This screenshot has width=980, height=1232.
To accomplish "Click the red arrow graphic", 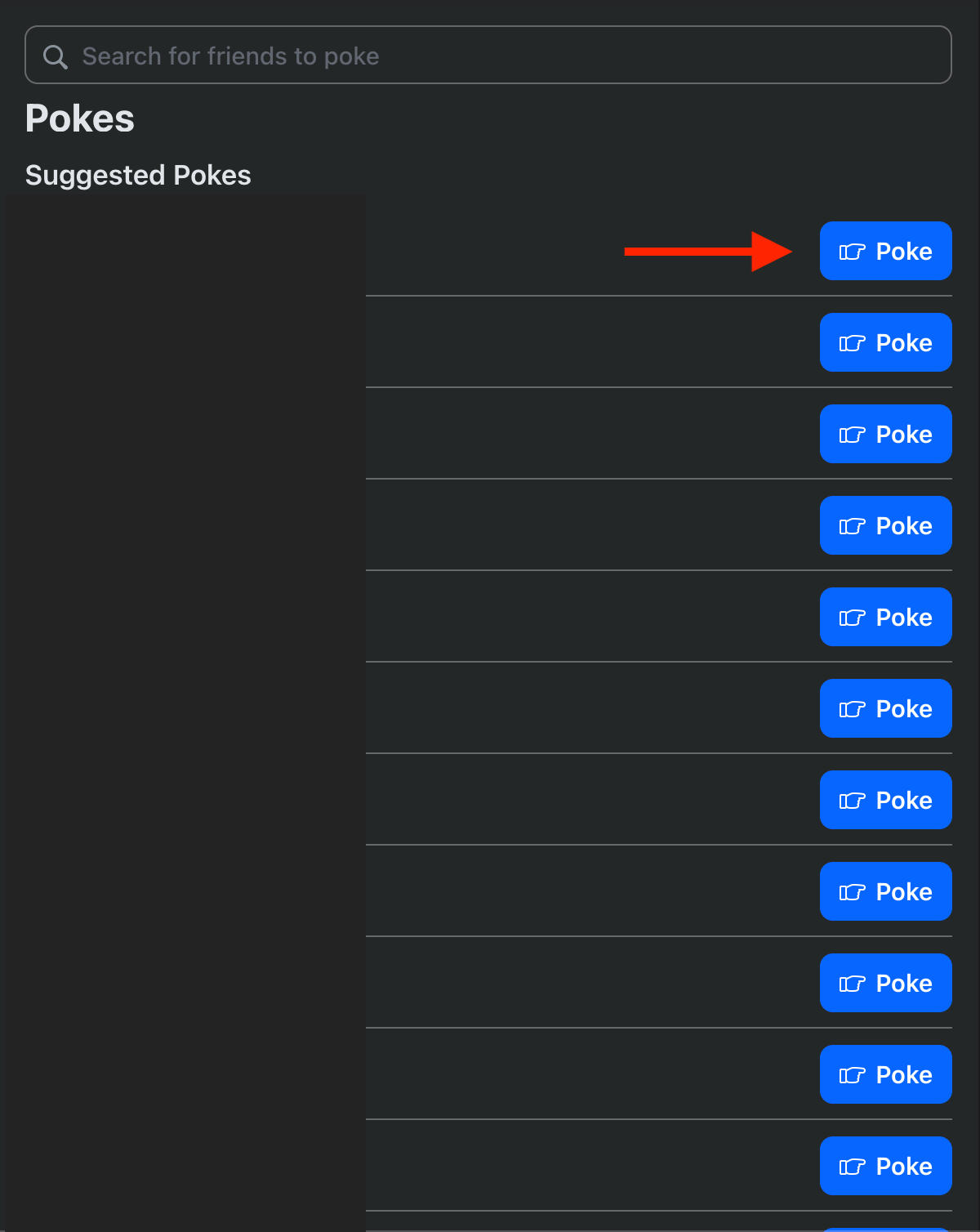I will click(707, 252).
